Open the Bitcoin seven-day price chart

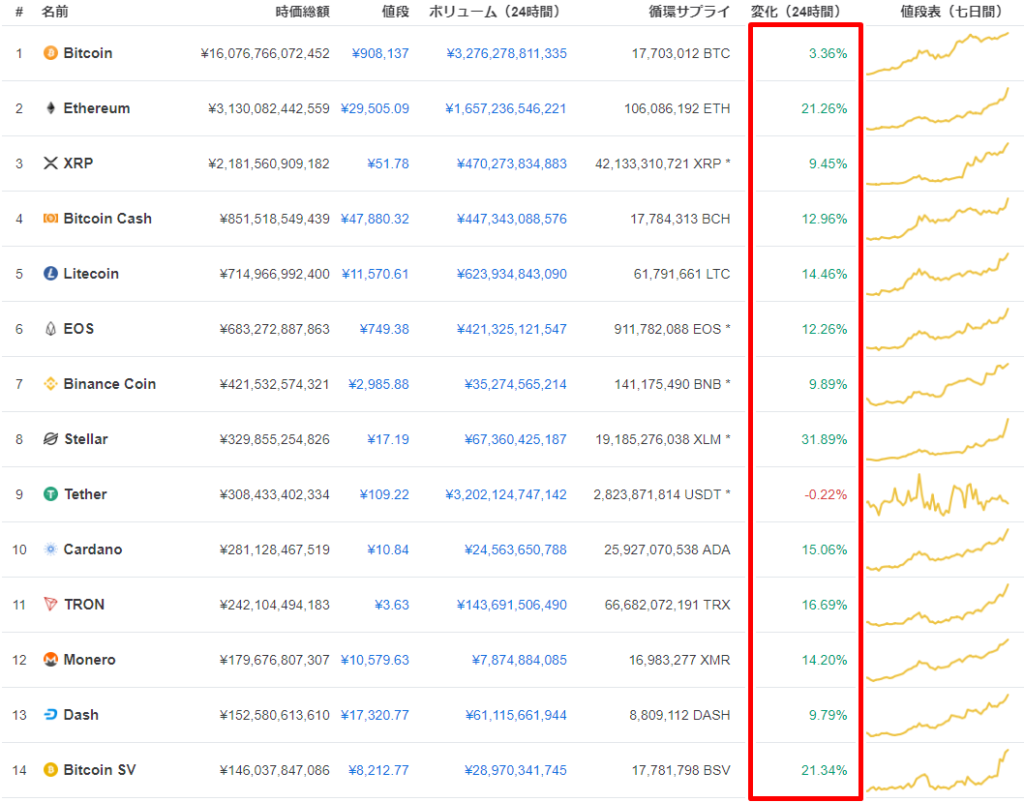937,54
